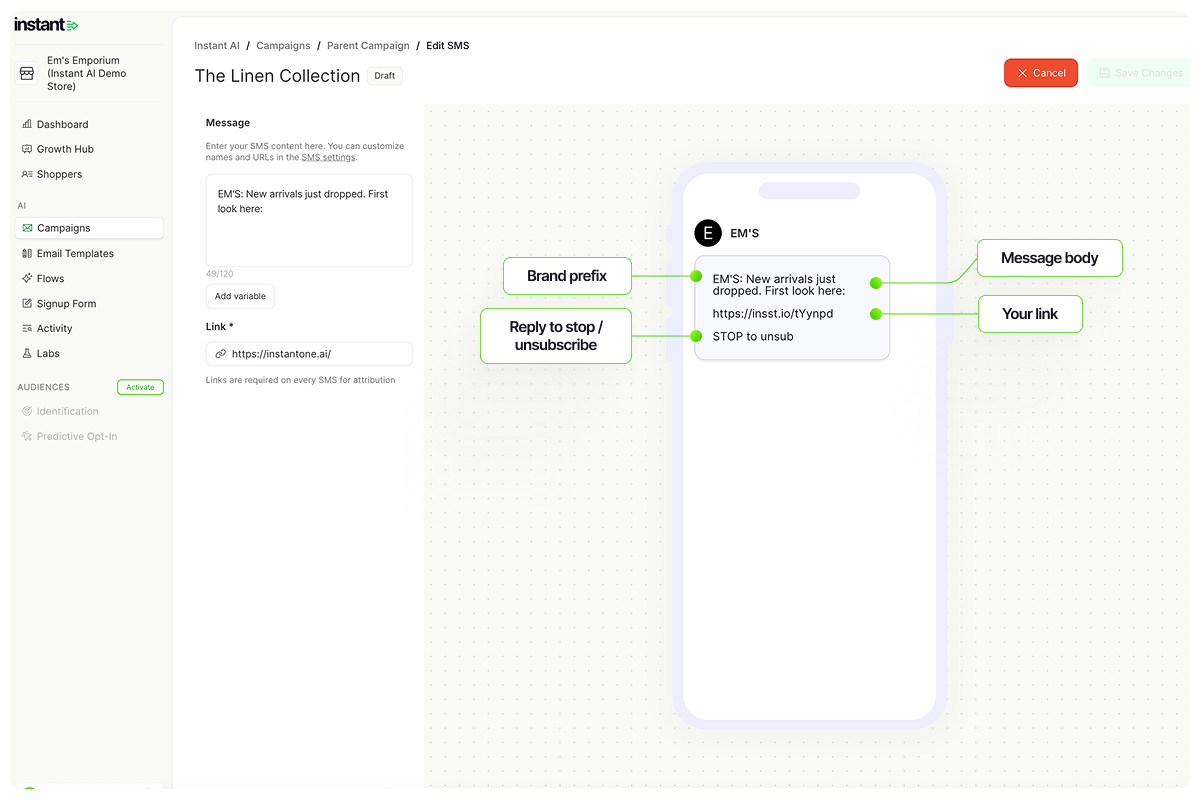Click the Dashboard chart icon
The image size is (1200, 800).
coord(27,124)
